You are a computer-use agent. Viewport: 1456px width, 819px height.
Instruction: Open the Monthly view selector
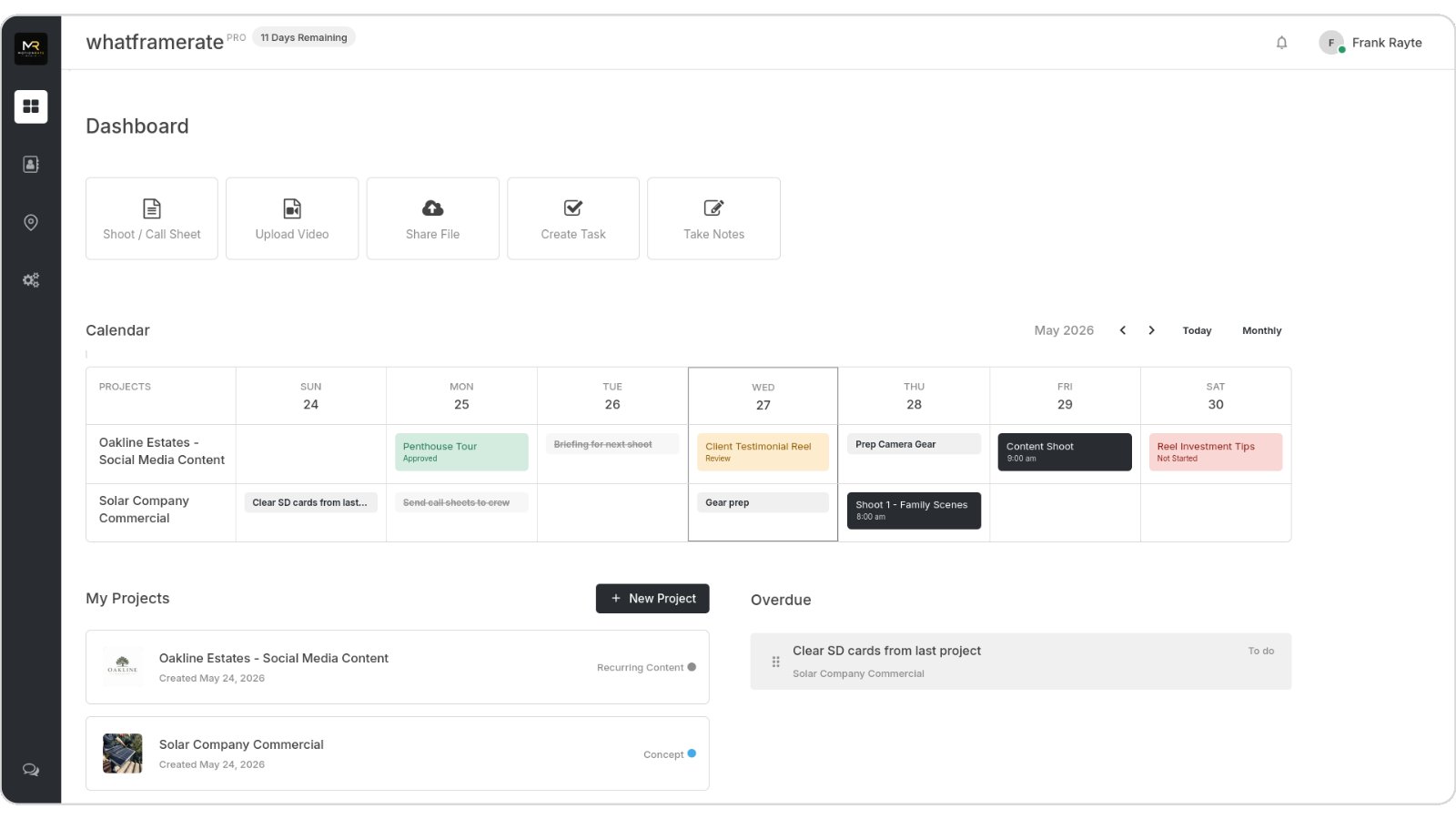click(1261, 331)
